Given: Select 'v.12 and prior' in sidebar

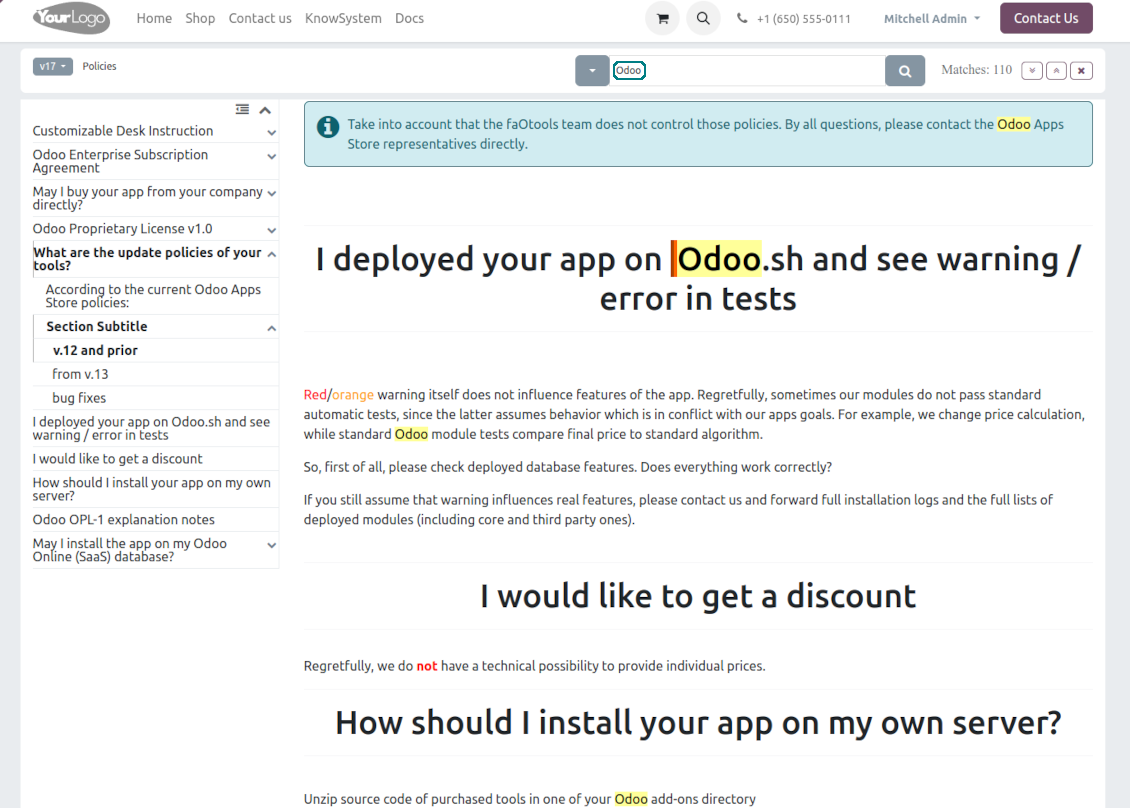Looking at the screenshot, I should 94,350.
